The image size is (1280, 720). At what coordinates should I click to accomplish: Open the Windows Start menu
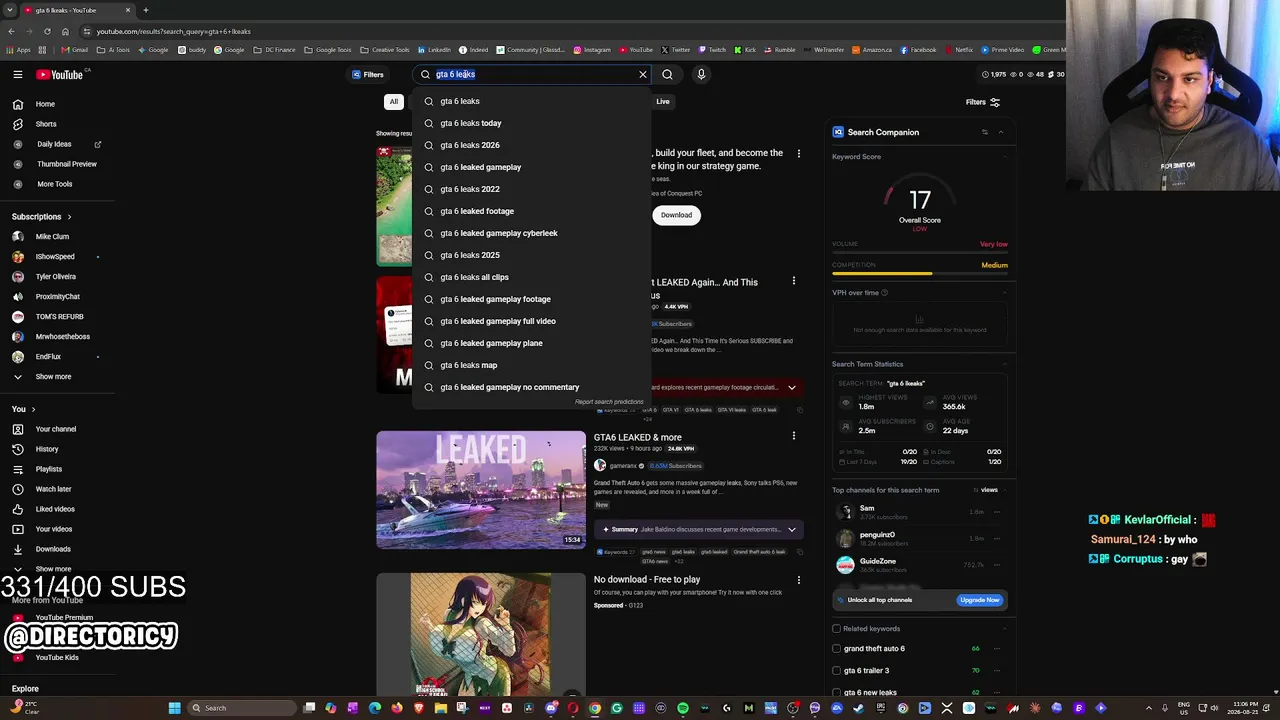click(174, 708)
